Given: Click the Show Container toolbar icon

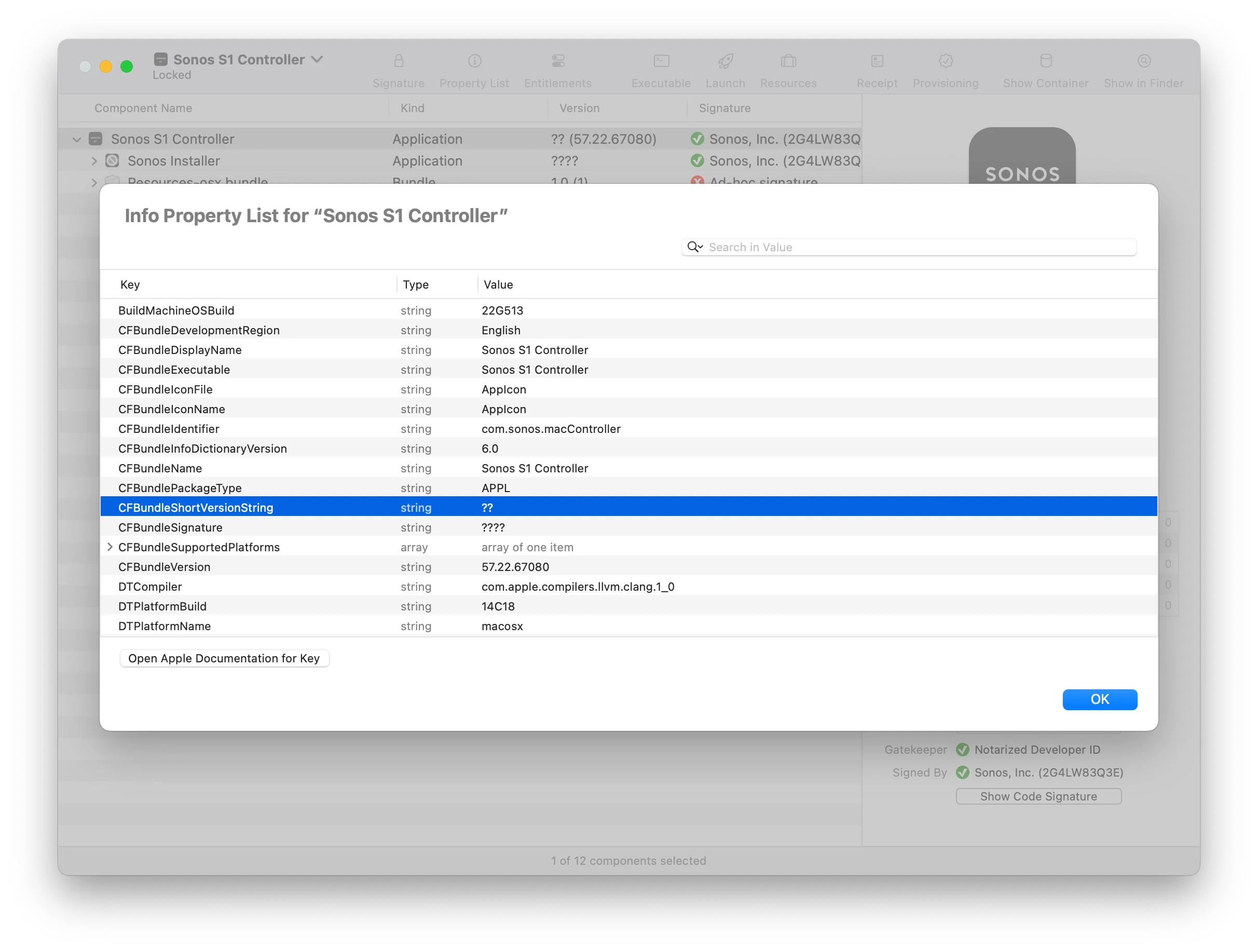Looking at the screenshot, I should (1045, 60).
